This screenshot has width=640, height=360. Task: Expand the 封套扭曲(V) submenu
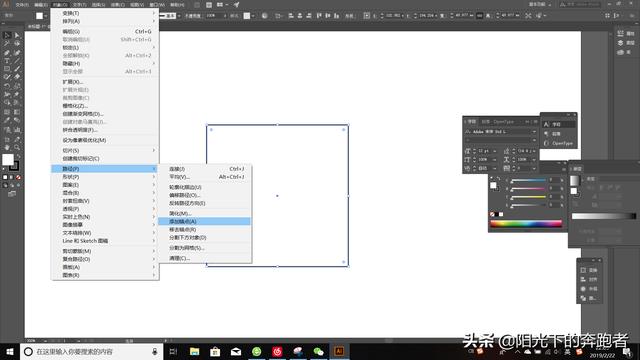tap(105, 201)
